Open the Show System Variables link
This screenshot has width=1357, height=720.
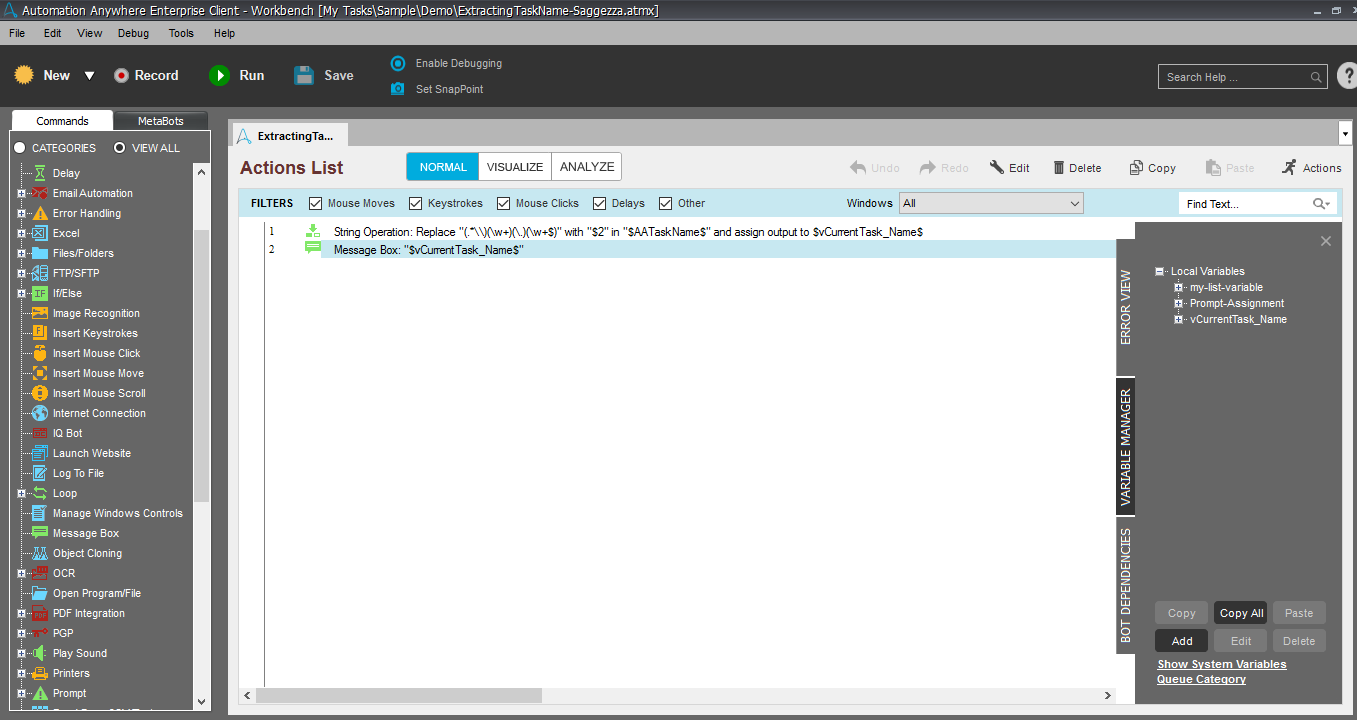coord(1222,664)
